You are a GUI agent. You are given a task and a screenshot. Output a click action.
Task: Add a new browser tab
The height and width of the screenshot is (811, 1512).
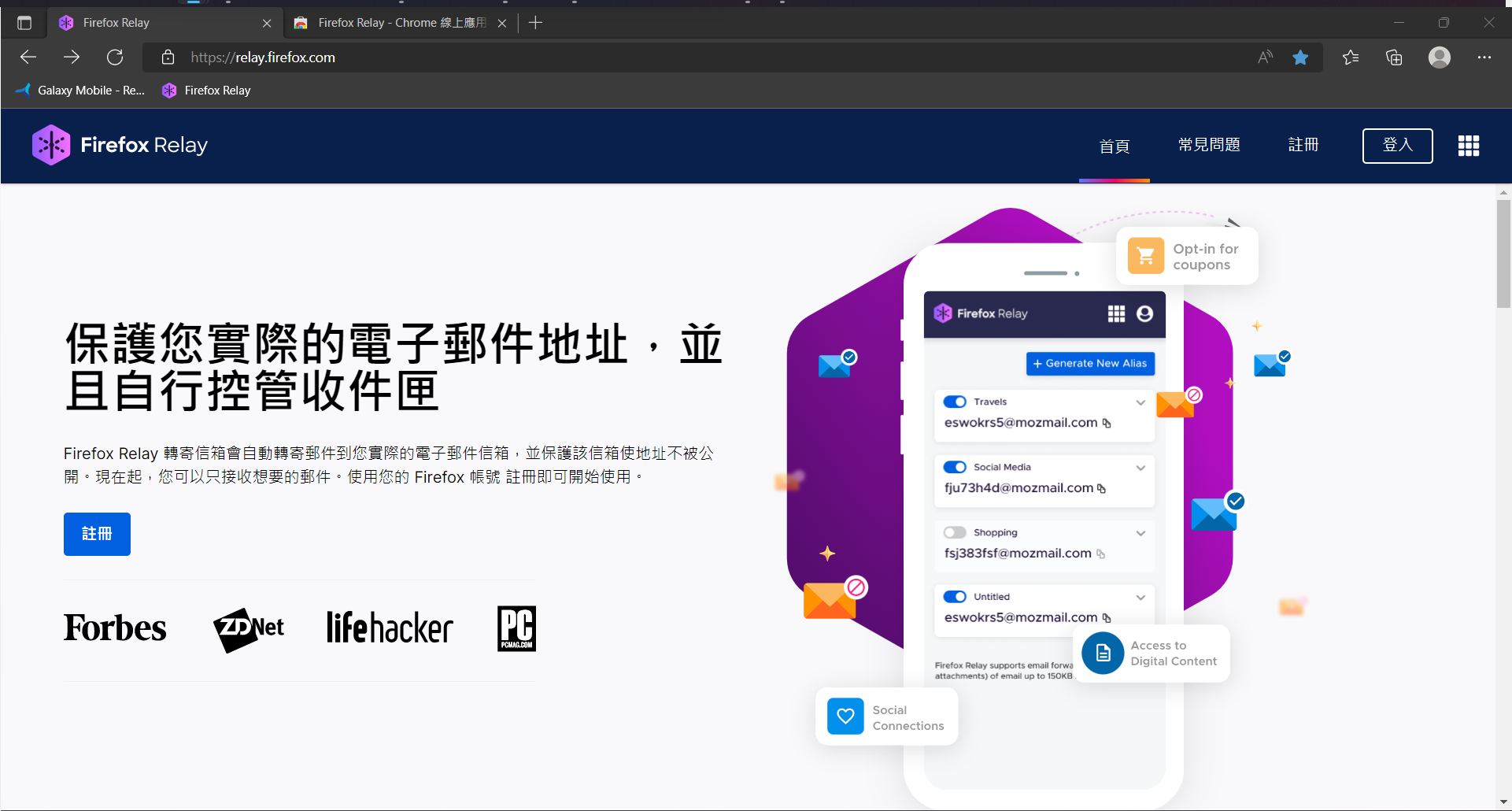click(535, 23)
